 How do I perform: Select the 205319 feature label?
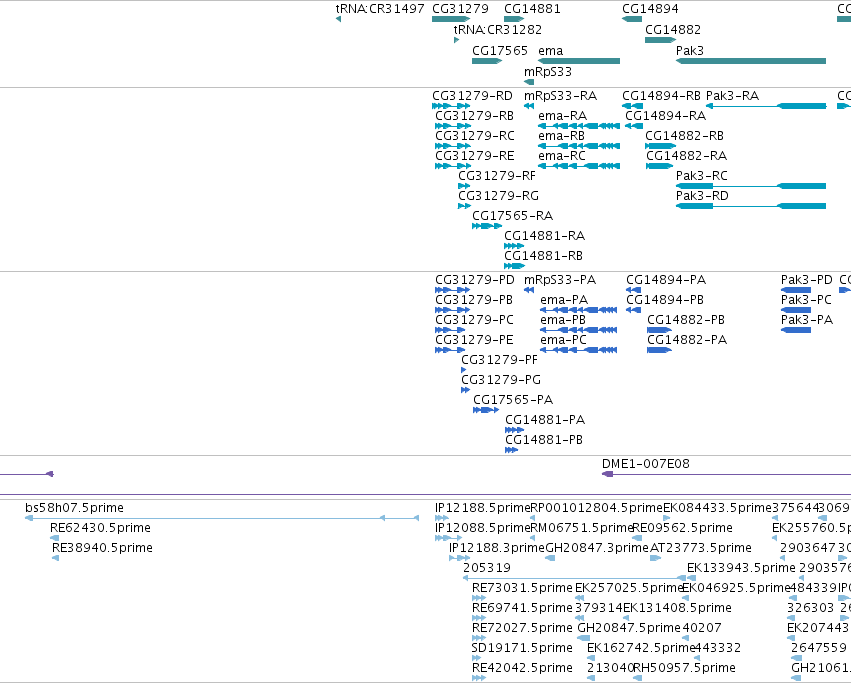click(487, 568)
